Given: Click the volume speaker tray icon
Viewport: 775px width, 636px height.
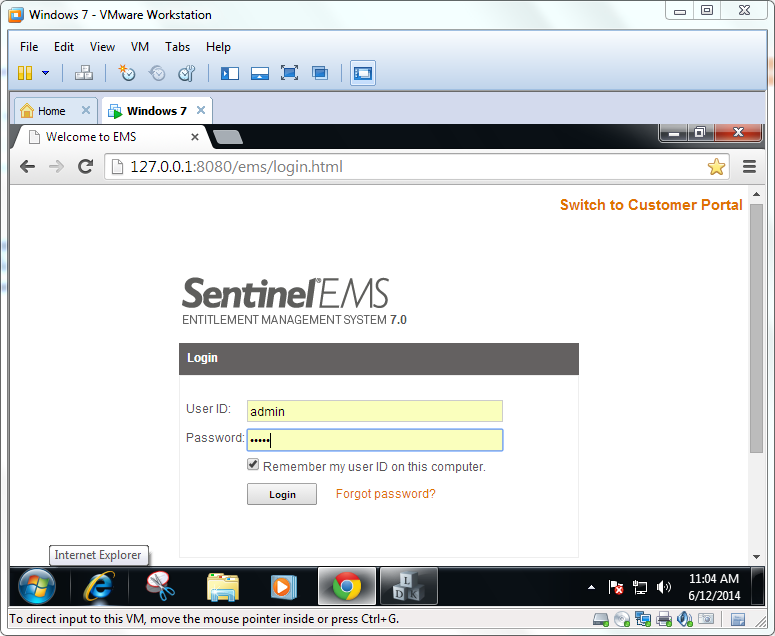Looking at the screenshot, I should 663,587.
